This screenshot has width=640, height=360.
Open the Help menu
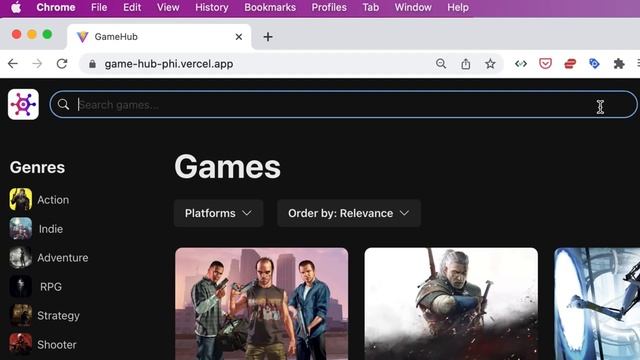[x=458, y=7]
